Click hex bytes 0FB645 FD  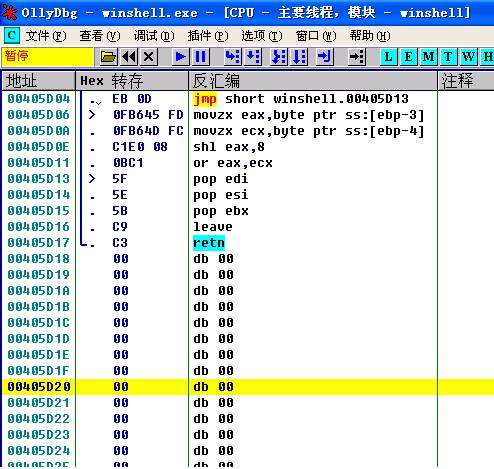(148, 115)
